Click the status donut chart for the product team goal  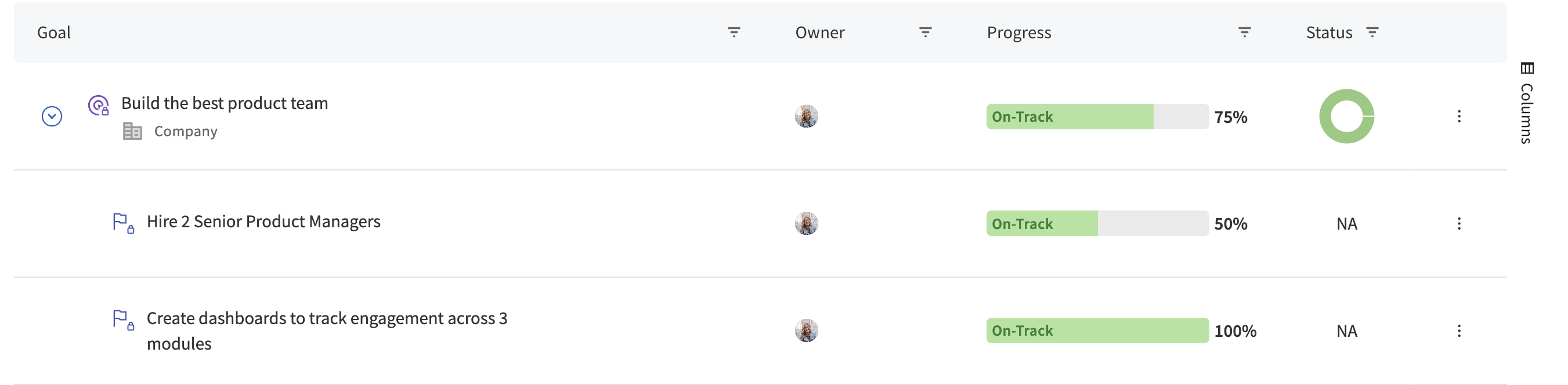(1346, 116)
